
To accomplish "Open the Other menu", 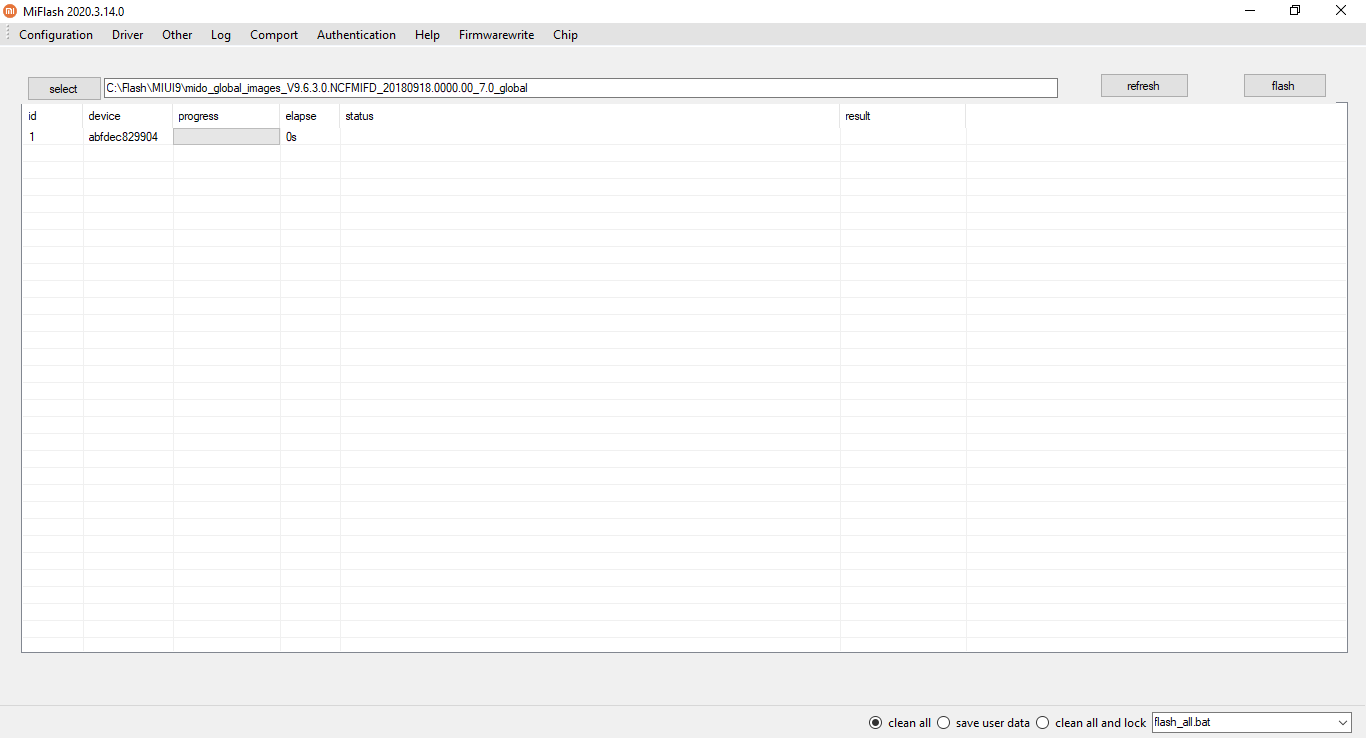I will coord(177,35).
